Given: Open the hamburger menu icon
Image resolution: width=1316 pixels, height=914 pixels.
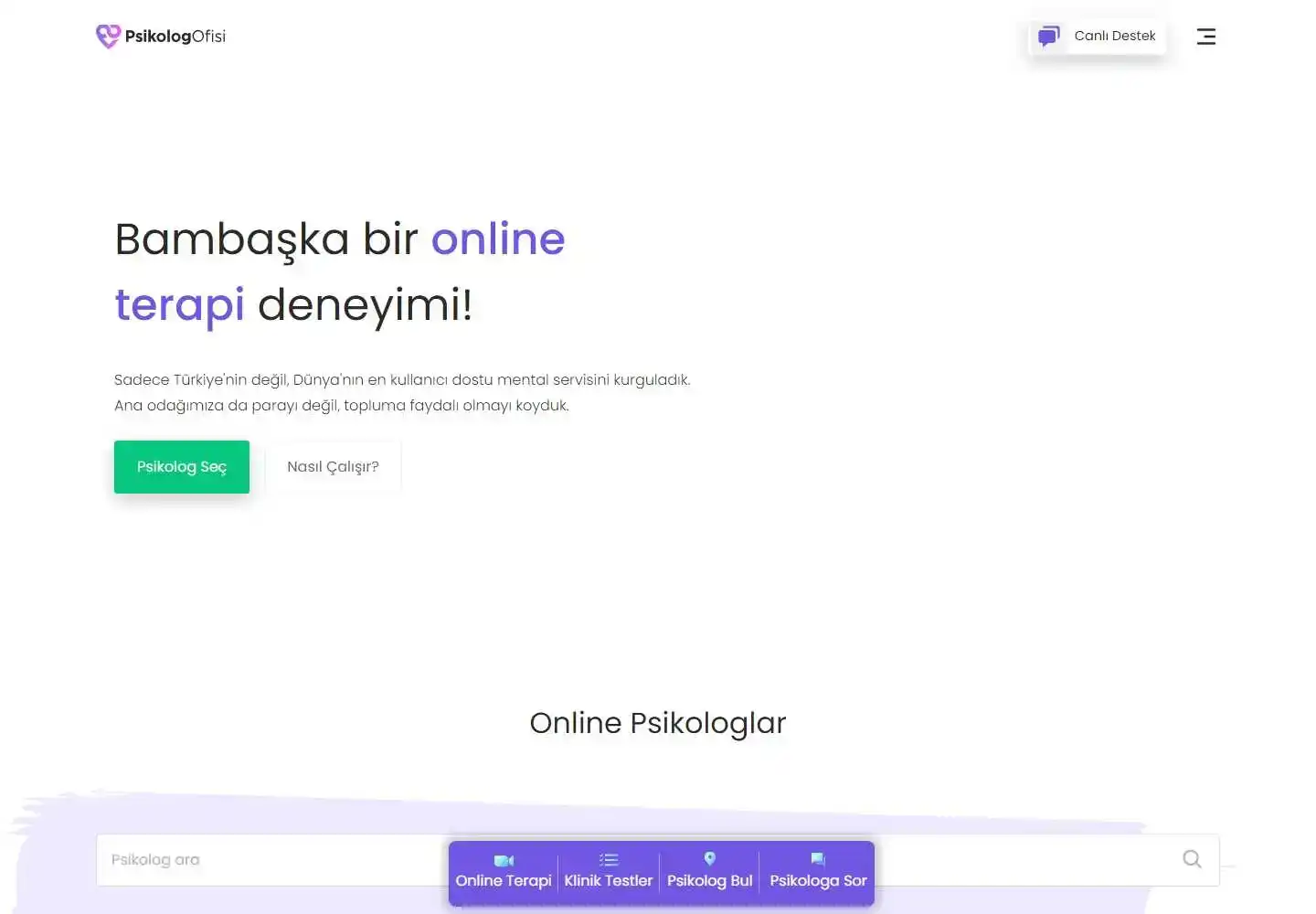Looking at the screenshot, I should coord(1206,37).
